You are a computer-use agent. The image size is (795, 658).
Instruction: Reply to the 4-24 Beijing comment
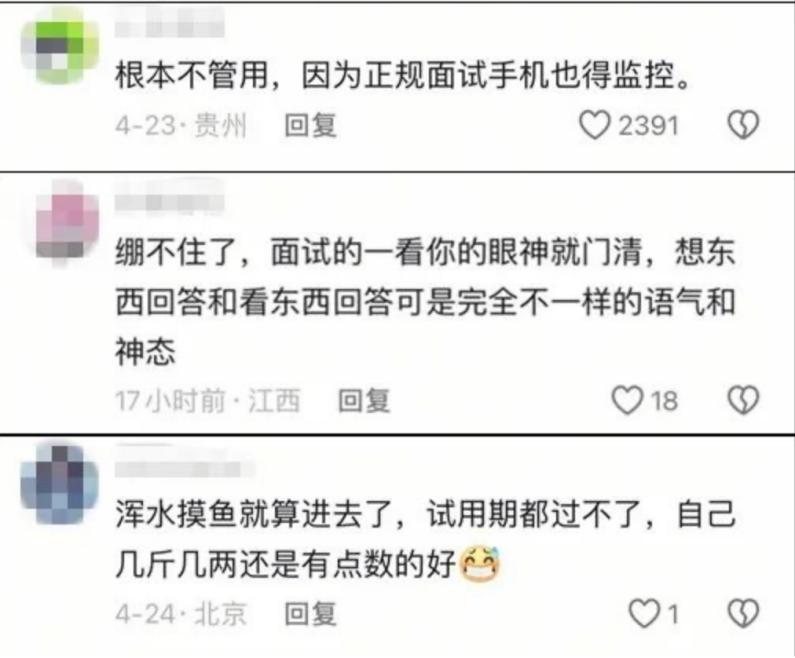pyautogui.click(x=310, y=614)
